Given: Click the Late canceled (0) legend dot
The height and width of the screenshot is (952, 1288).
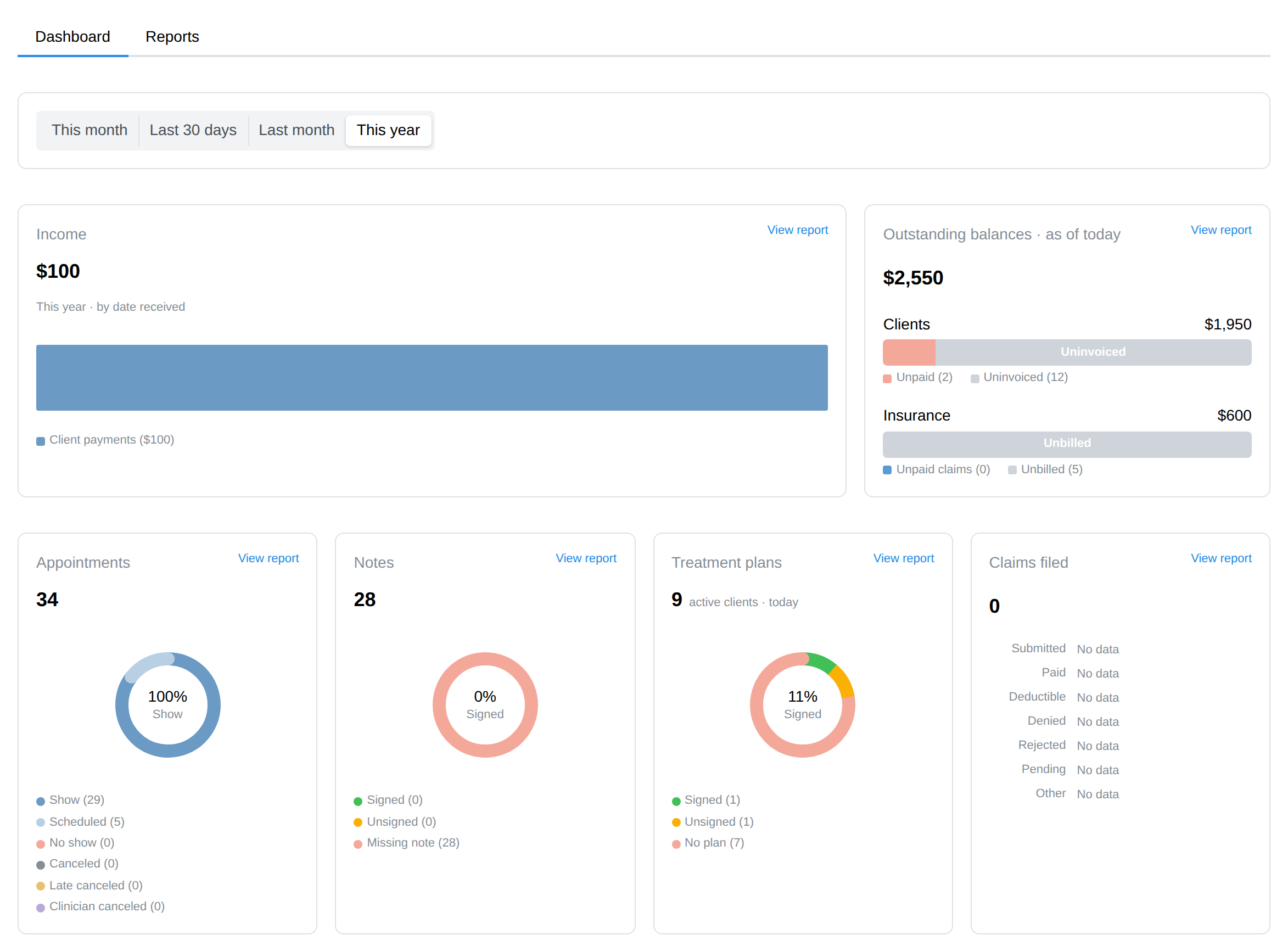Looking at the screenshot, I should point(40,886).
